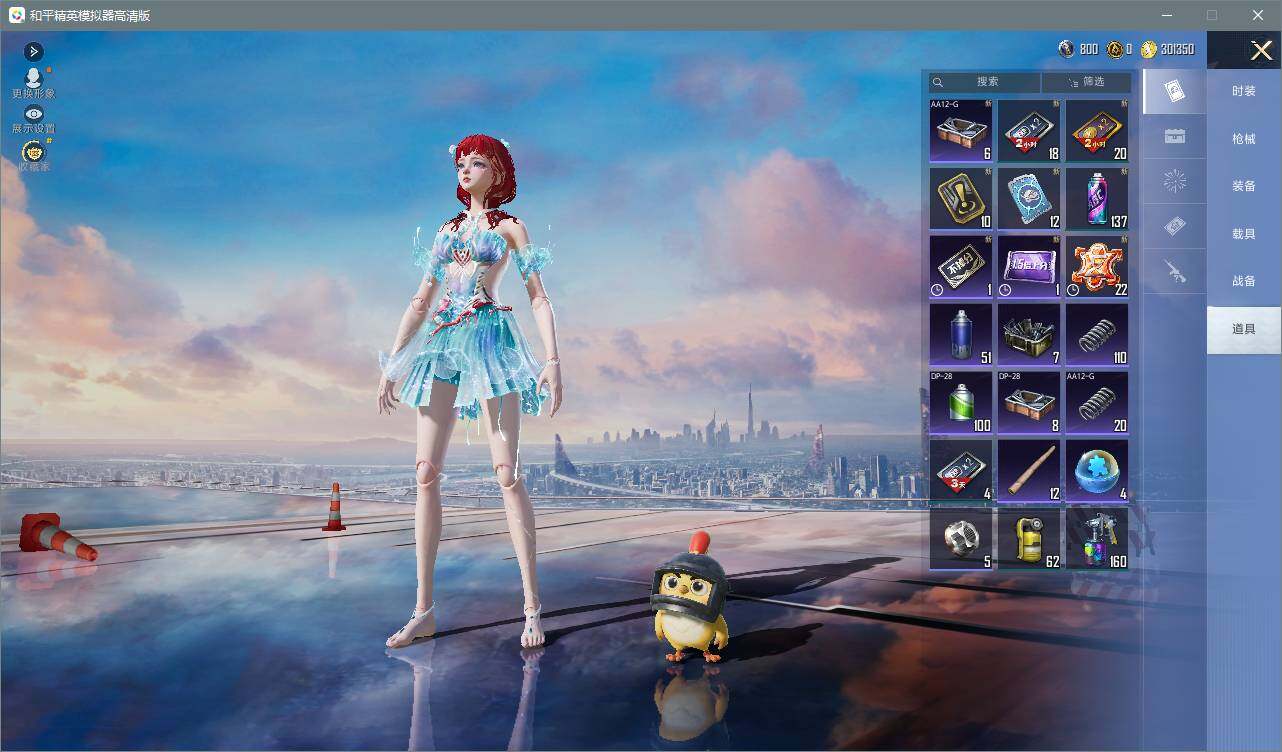The height and width of the screenshot is (752, 1282).
Task: Select the 道具 tab
Action: coord(1244,329)
